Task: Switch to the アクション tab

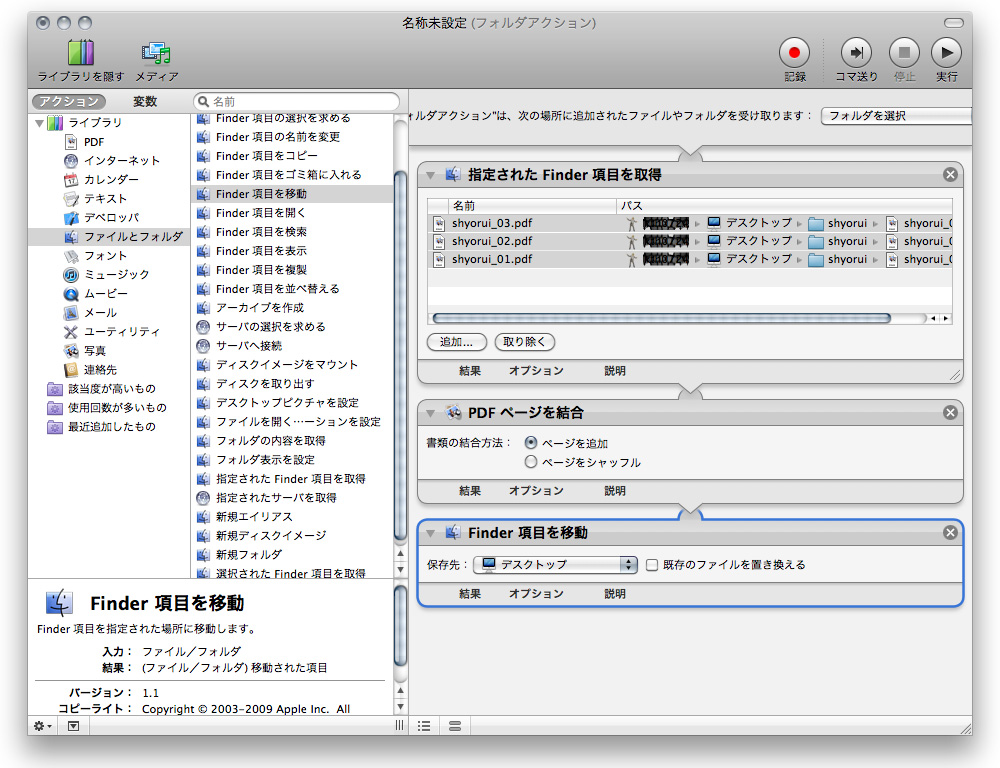Action: point(69,101)
